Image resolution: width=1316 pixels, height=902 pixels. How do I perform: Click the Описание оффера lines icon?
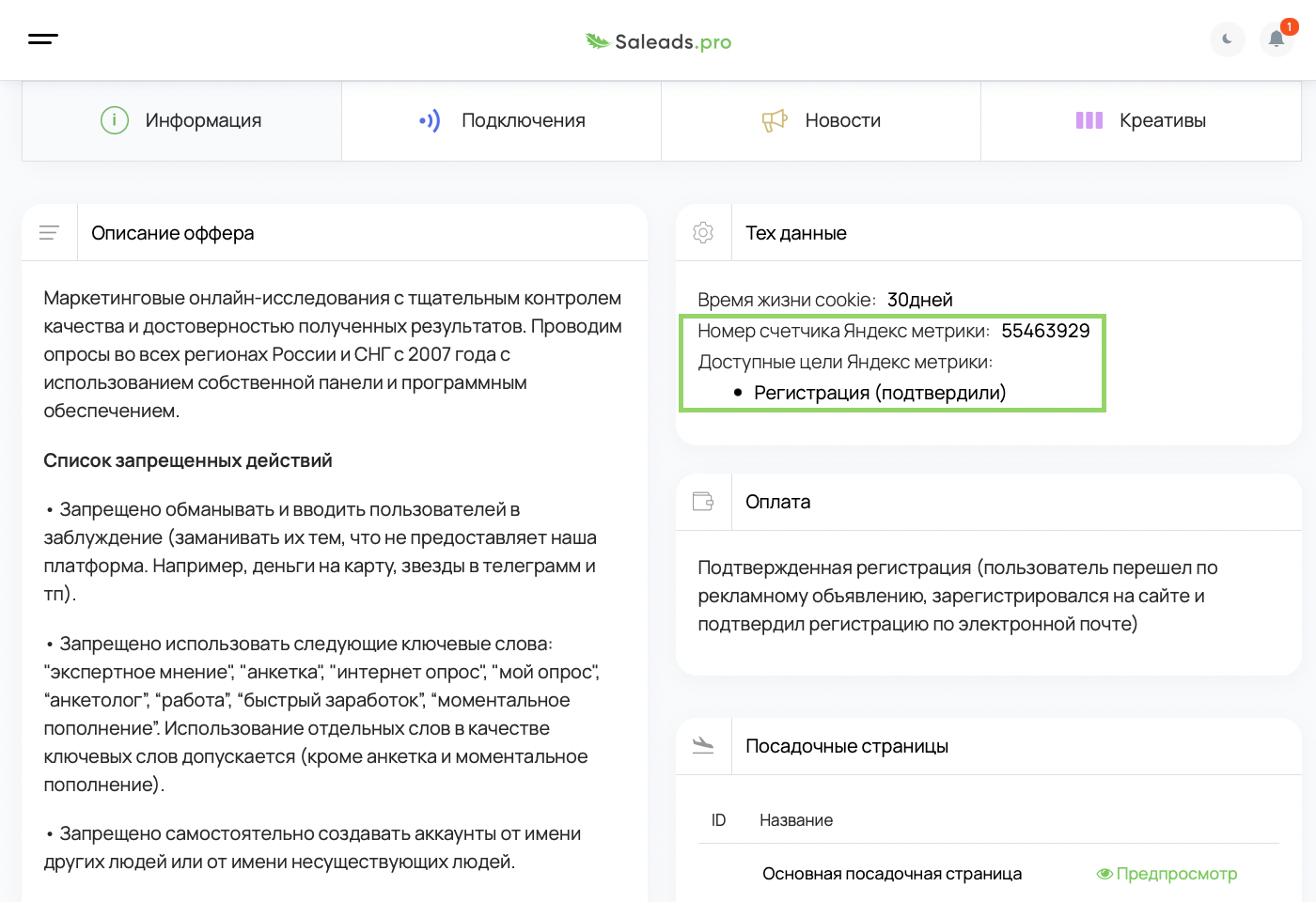click(49, 233)
